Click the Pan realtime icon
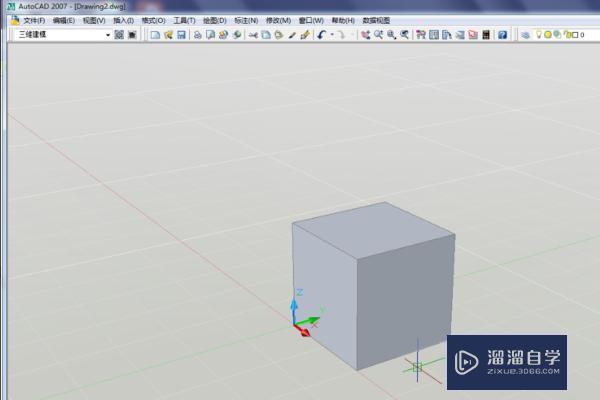 (365, 35)
